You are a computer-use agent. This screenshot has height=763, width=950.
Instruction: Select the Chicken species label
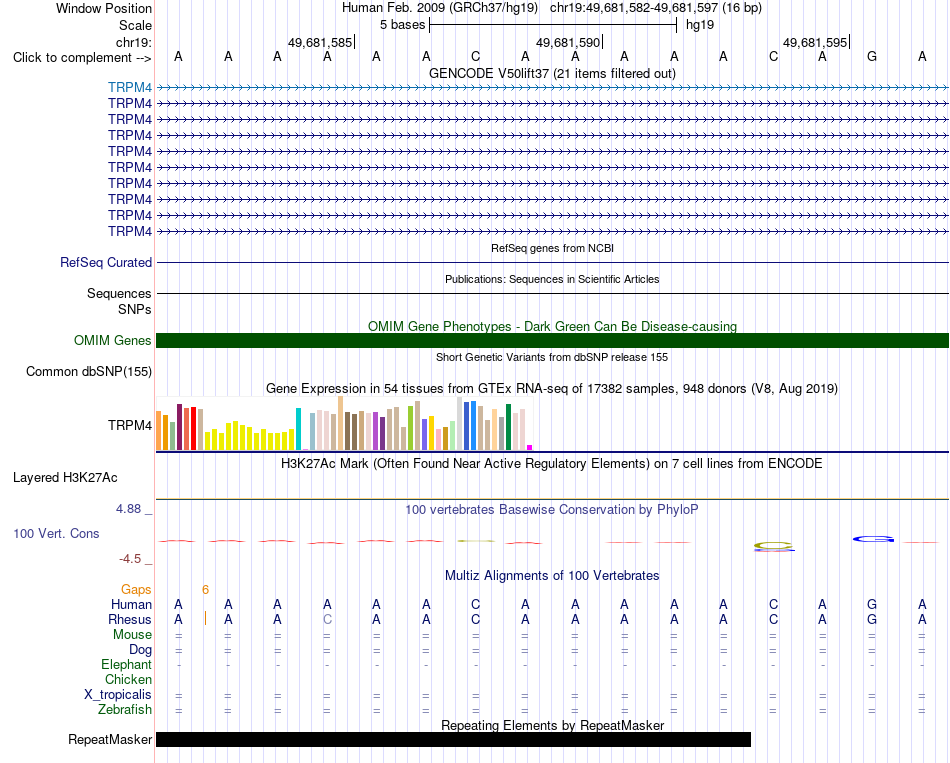click(x=128, y=679)
